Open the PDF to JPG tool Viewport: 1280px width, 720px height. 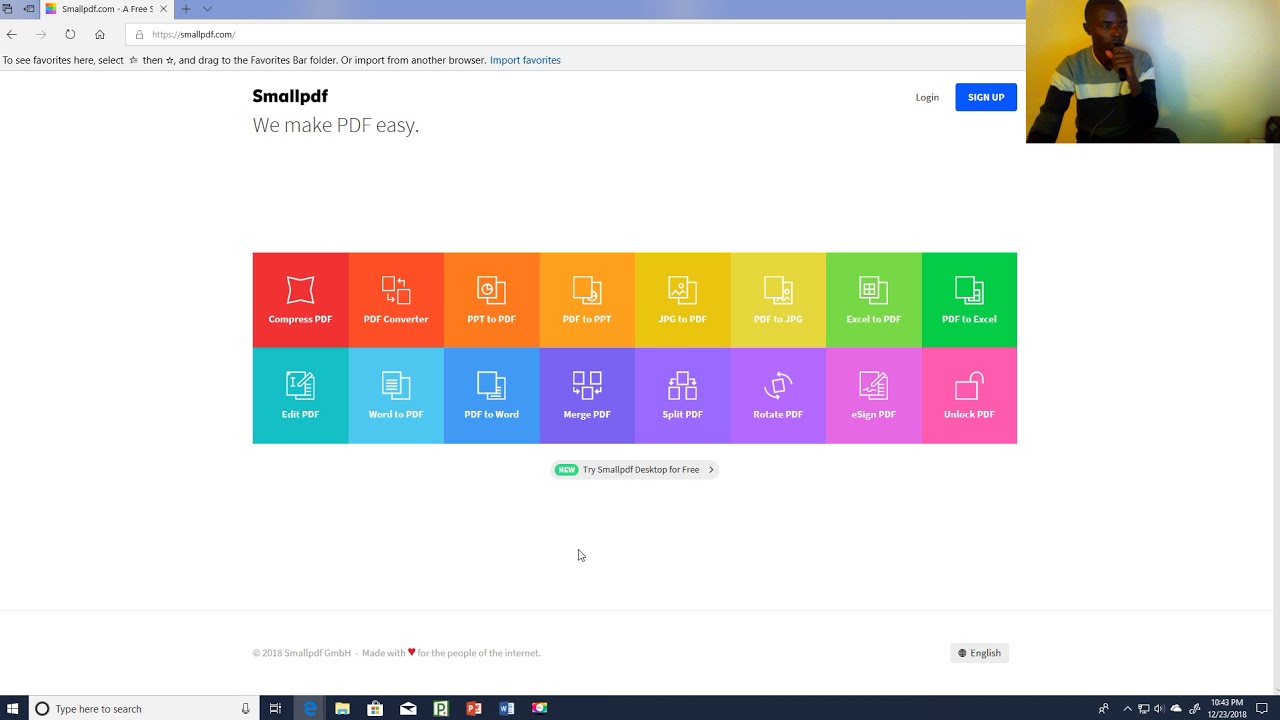coord(778,300)
